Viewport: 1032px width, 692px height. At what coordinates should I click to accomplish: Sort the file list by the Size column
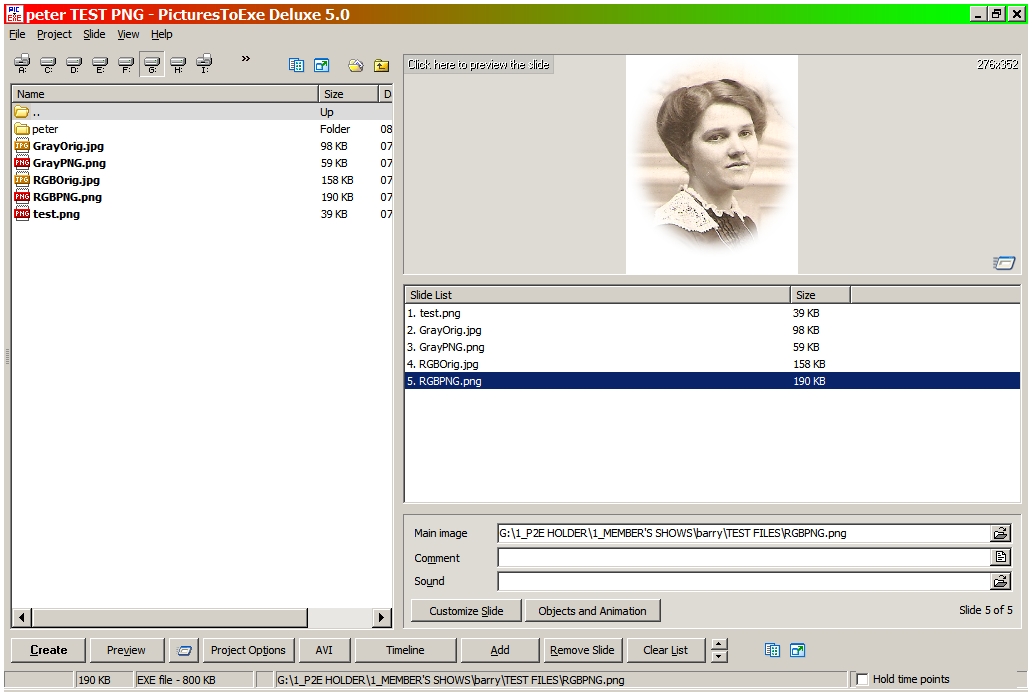click(x=346, y=94)
